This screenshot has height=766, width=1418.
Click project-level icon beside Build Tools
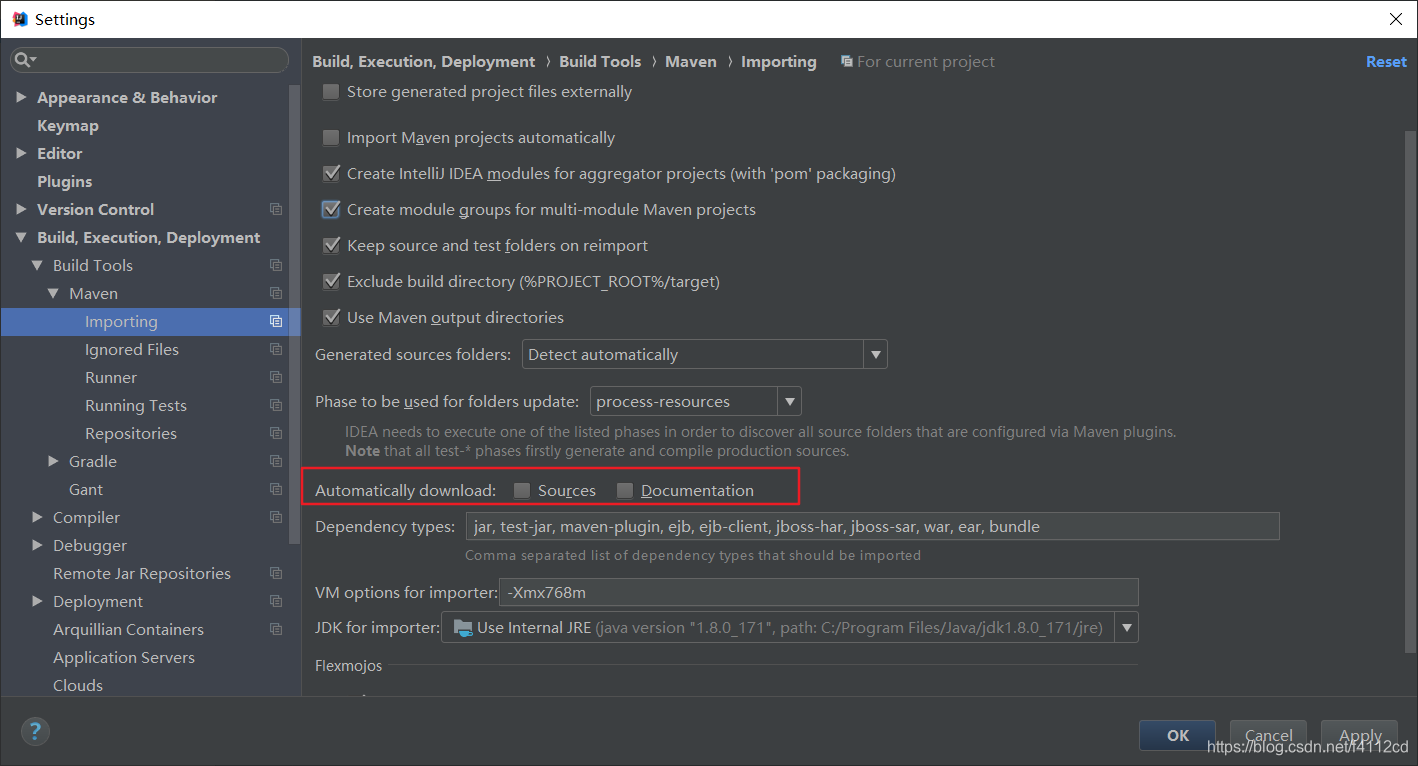pos(276,266)
